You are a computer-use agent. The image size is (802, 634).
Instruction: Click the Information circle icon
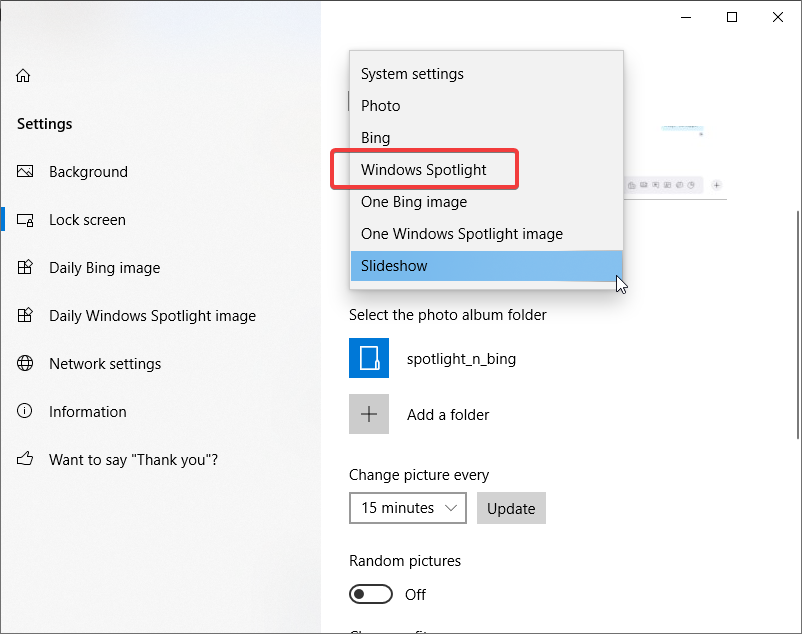tap(25, 411)
